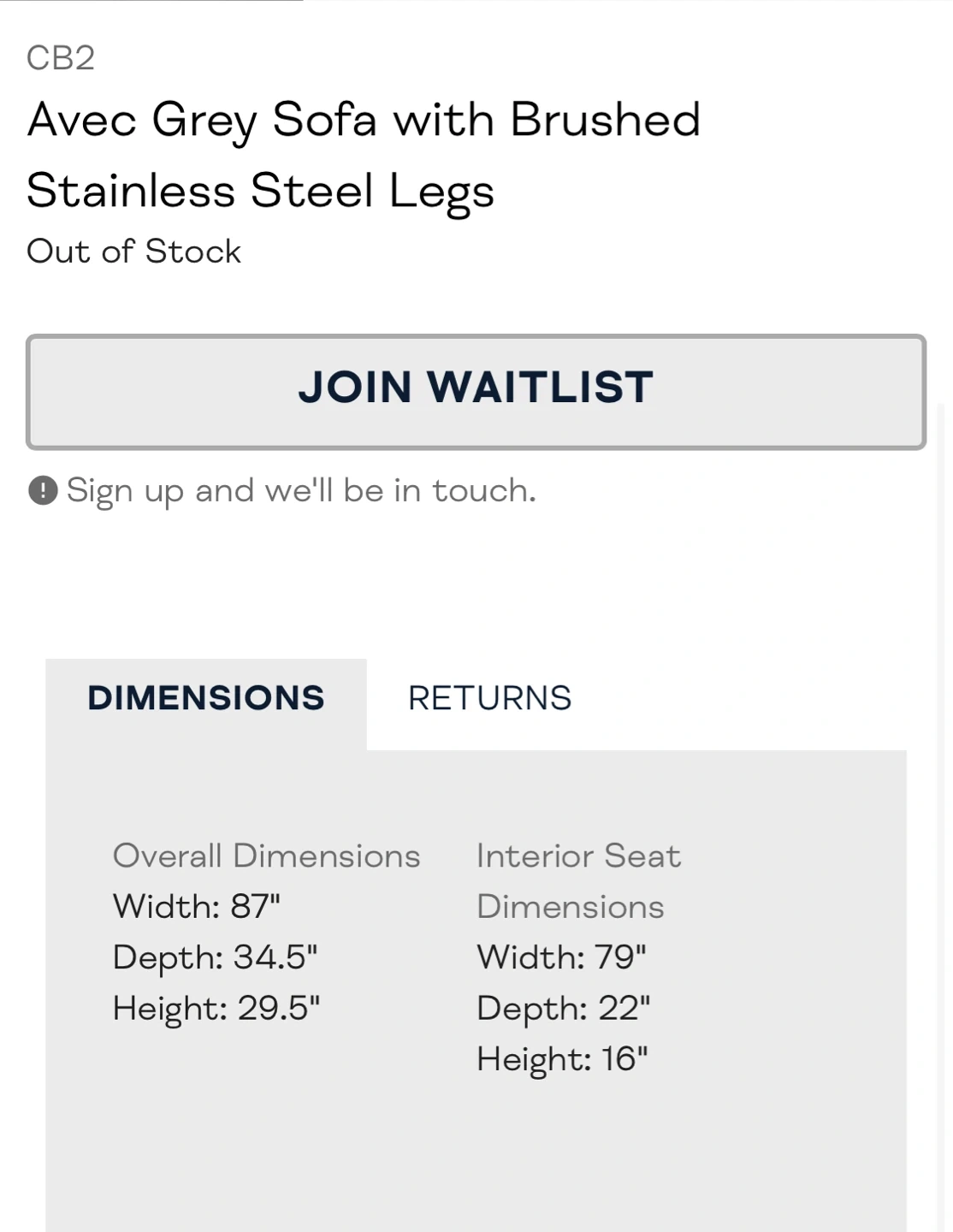The width and height of the screenshot is (953, 1232).
Task: Open the CB2 brand link
Action: coord(61,58)
